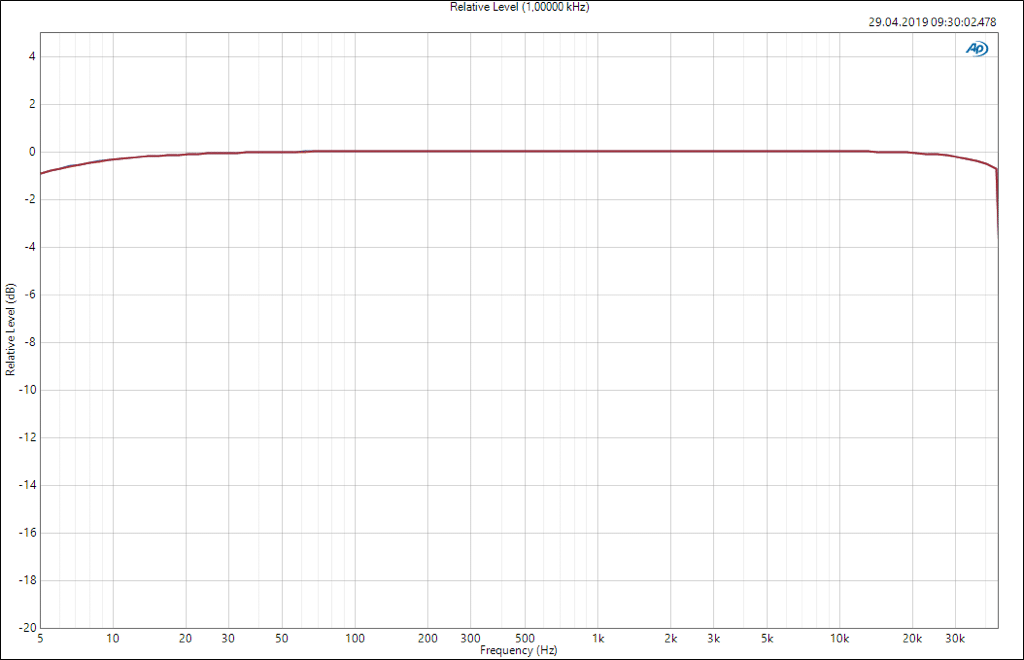Click the 30k tick on the frequency axis
The height and width of the screenshot is (660, 1024).
[955, 638]
